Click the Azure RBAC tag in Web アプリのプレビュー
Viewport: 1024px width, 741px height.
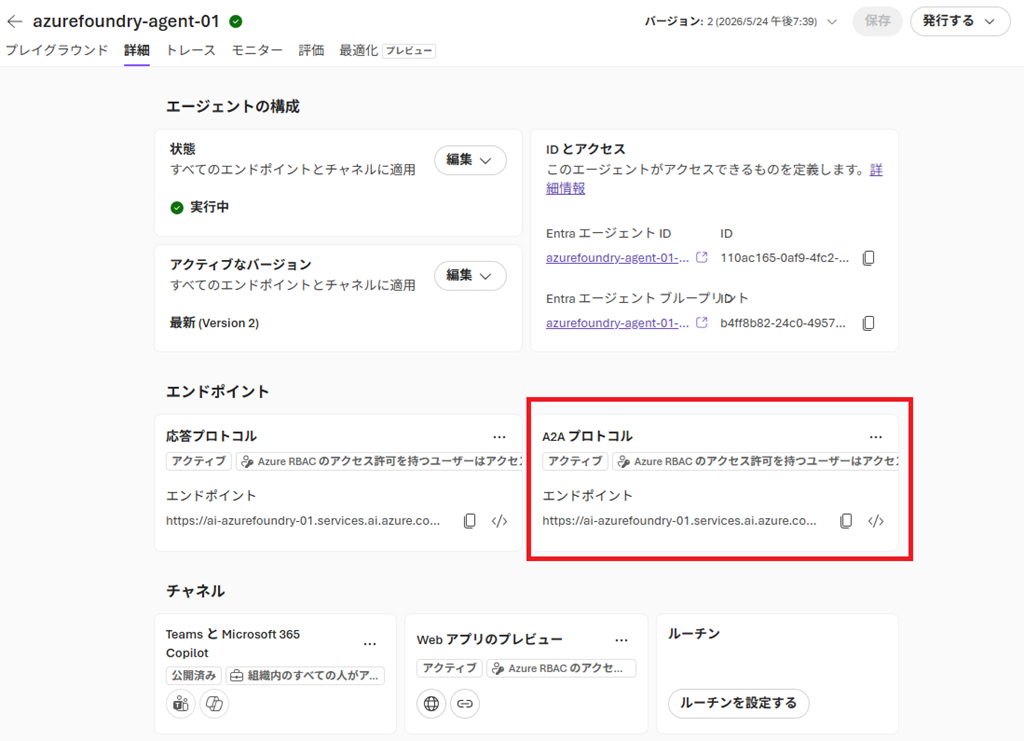tap(562, 669)
